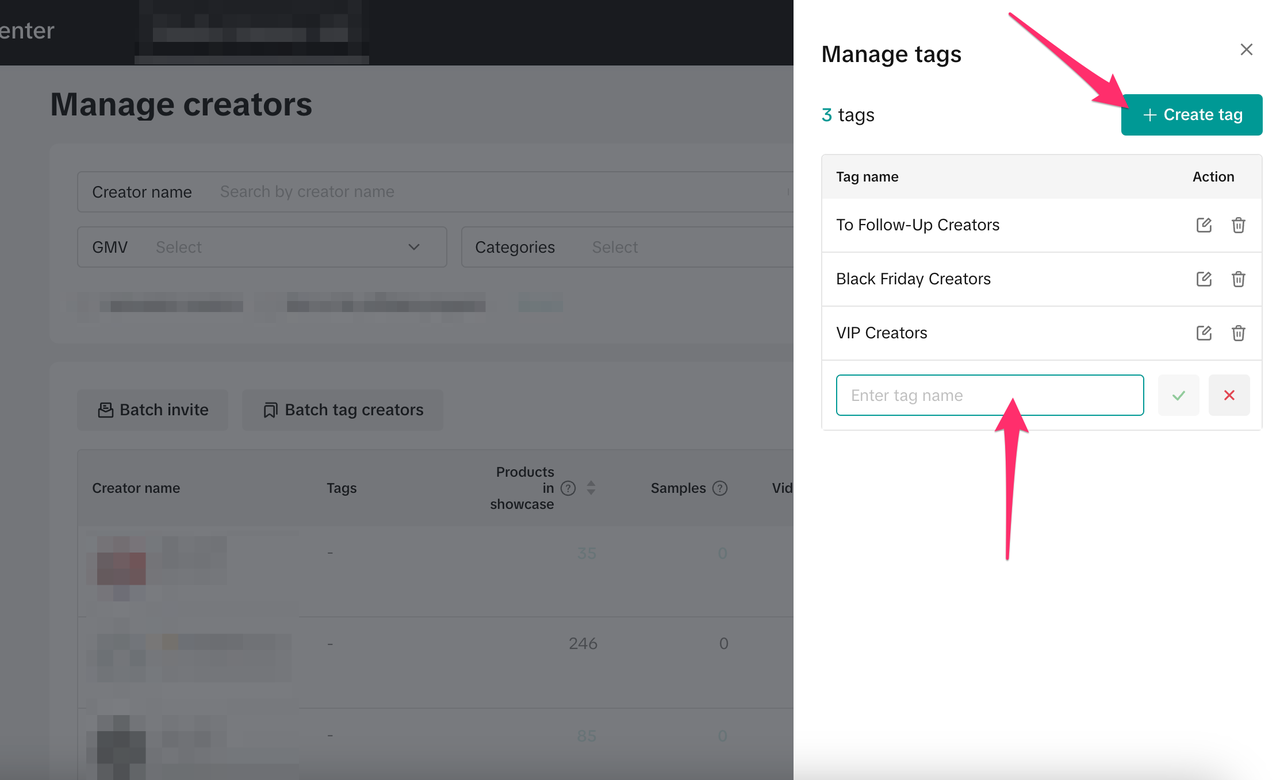The image size is (1280, 780).
Task: Cancel new tag with red X
Action: click(x=1229, y=395)
